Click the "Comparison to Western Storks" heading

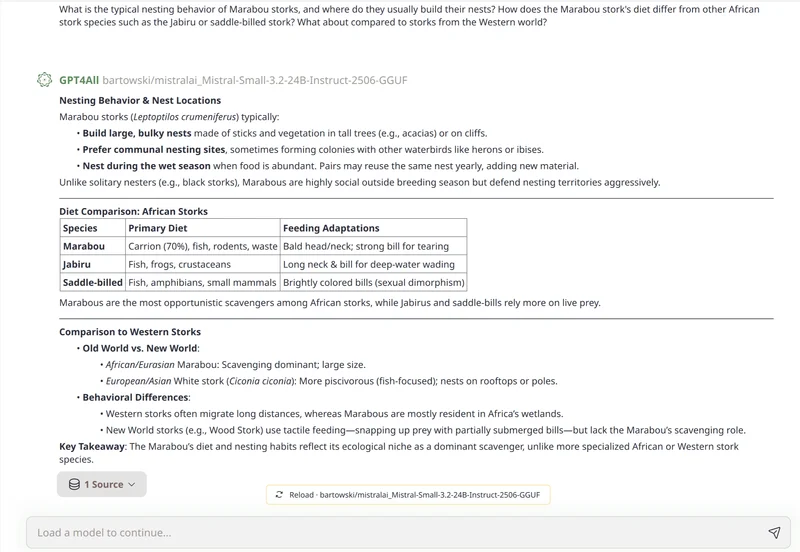click(130, 332)
